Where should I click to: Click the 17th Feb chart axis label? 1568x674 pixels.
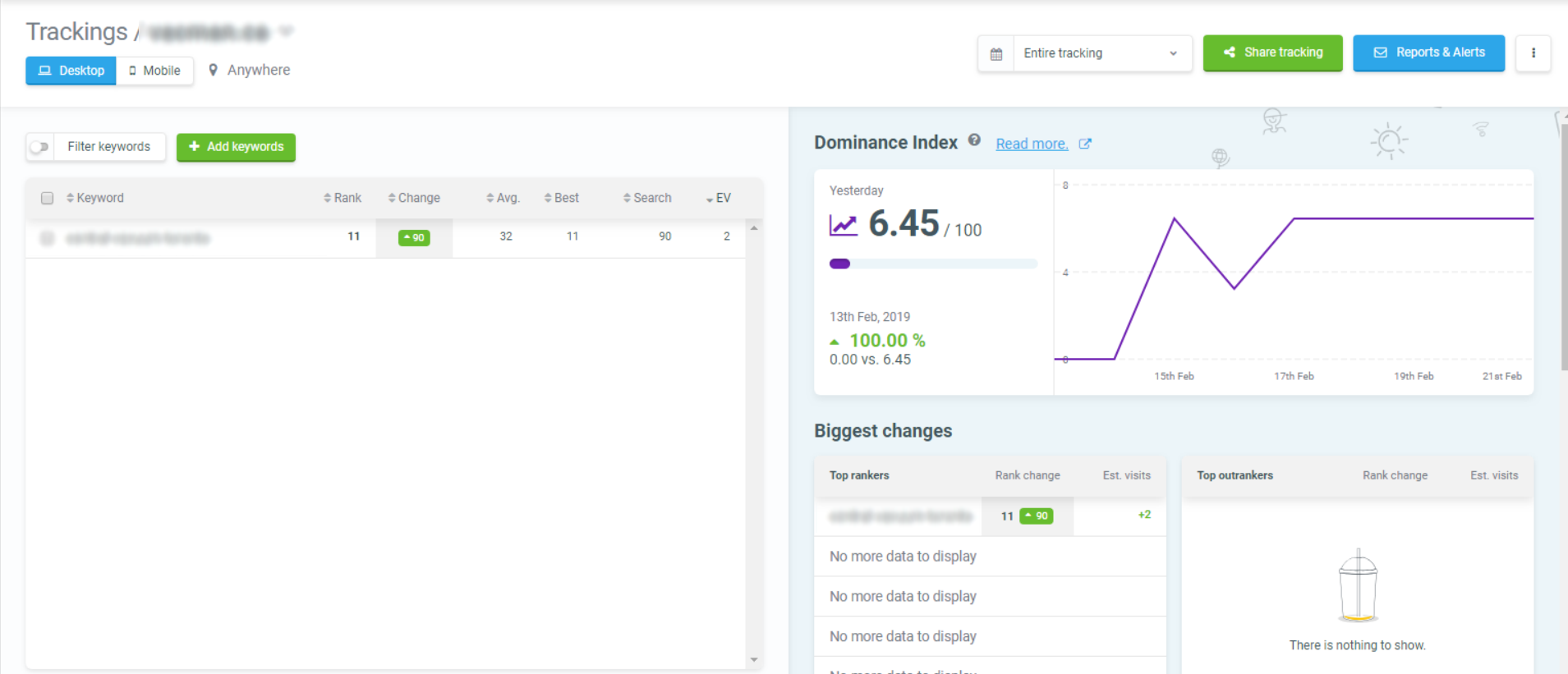(1294, 376)
